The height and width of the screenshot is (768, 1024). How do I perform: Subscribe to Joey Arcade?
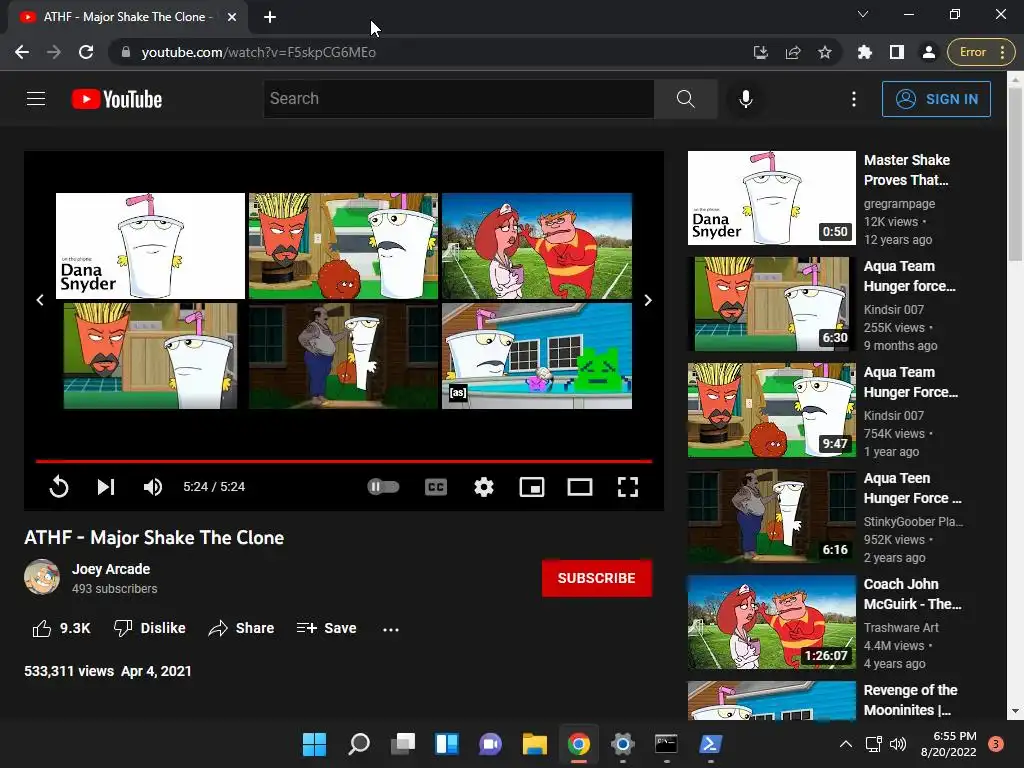(596, 578)
